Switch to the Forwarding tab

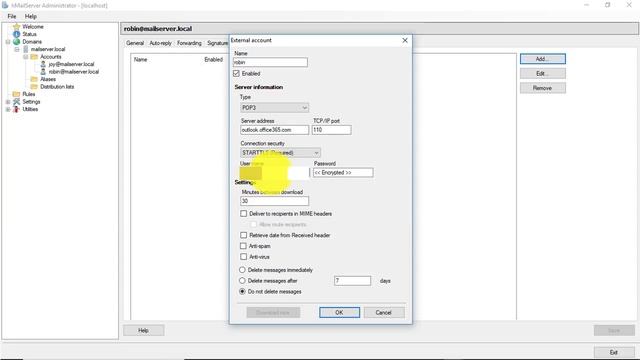(189, 43)
